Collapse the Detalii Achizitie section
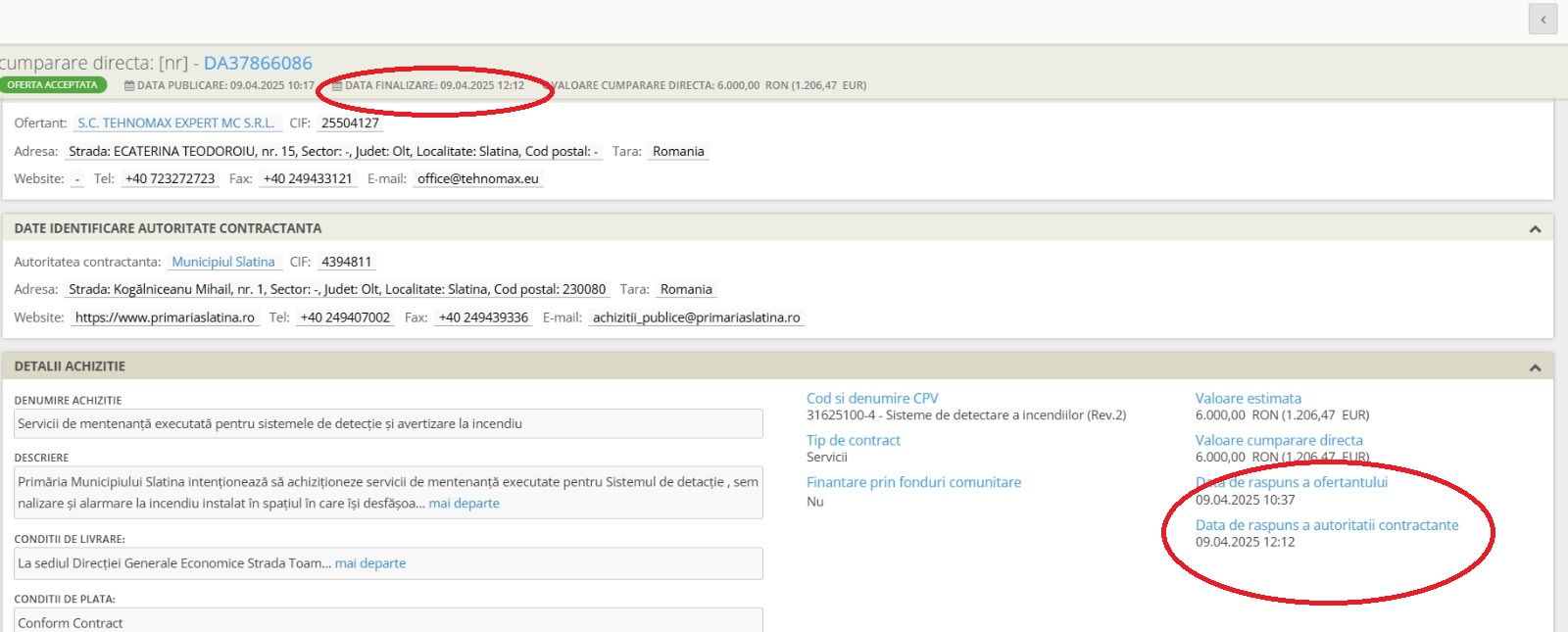The height and width of the screenshot is (632, 1568). 1535,367
